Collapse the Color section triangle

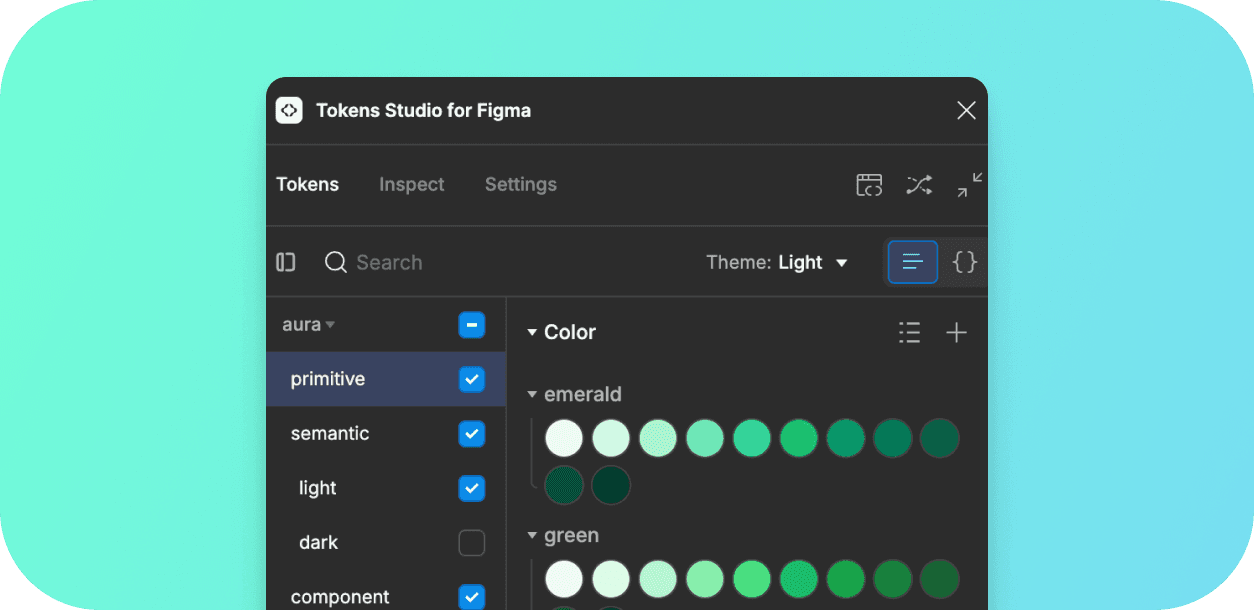532,333
